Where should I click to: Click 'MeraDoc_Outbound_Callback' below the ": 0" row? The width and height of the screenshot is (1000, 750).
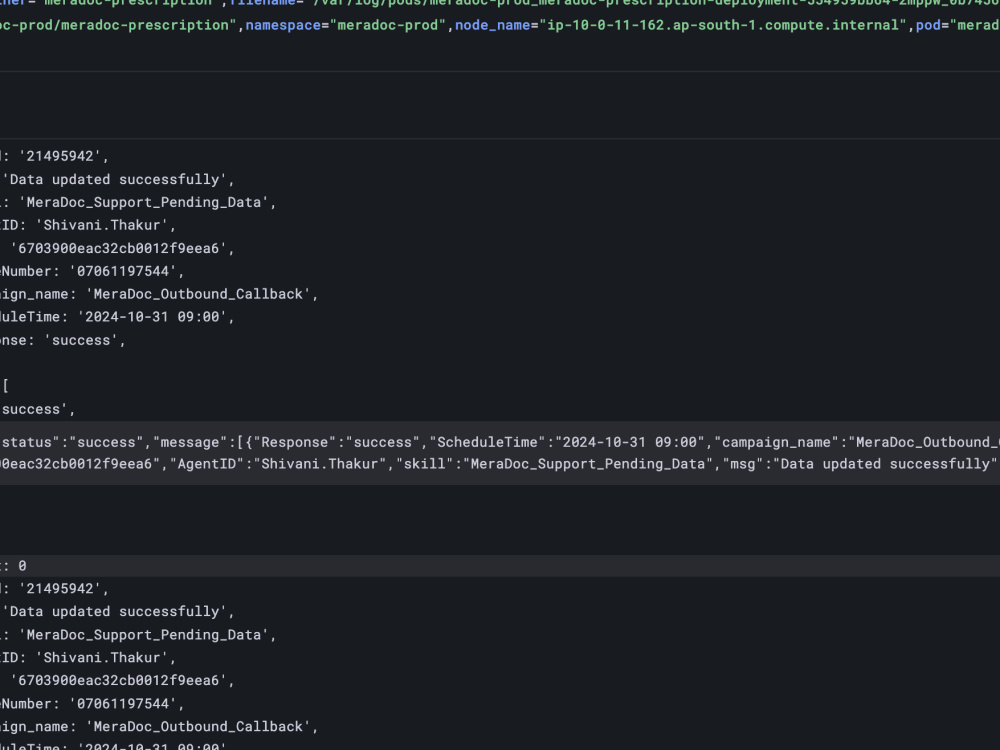(x=198, y=726)
